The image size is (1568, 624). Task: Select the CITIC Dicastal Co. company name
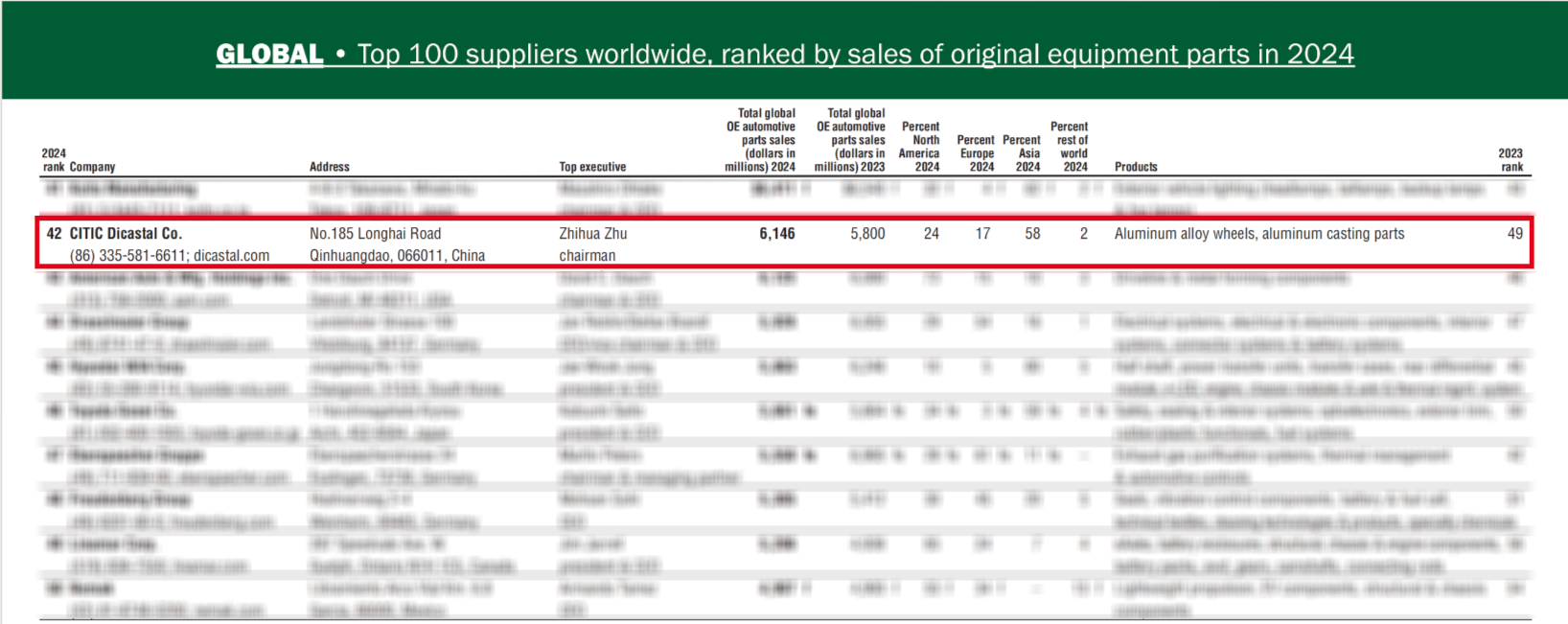(x=126, y=234)
